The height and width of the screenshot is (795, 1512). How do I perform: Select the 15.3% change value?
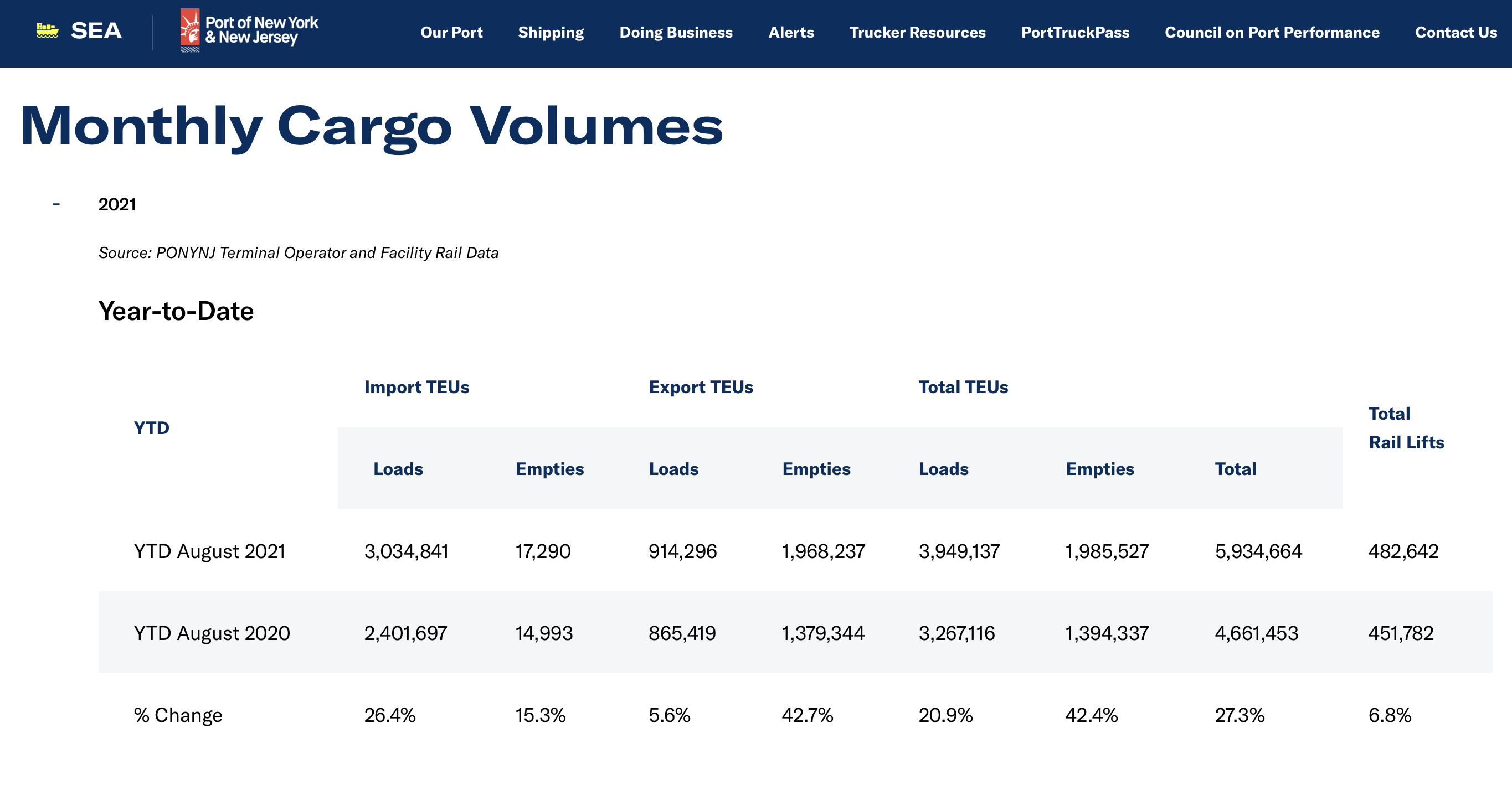[540, 715]
